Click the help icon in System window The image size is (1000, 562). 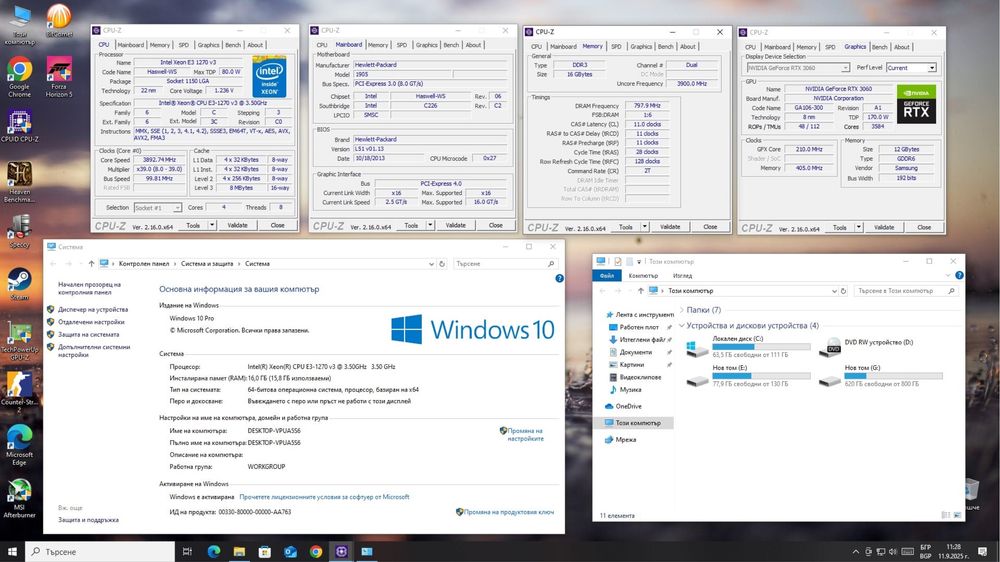(x=559, y=278)
